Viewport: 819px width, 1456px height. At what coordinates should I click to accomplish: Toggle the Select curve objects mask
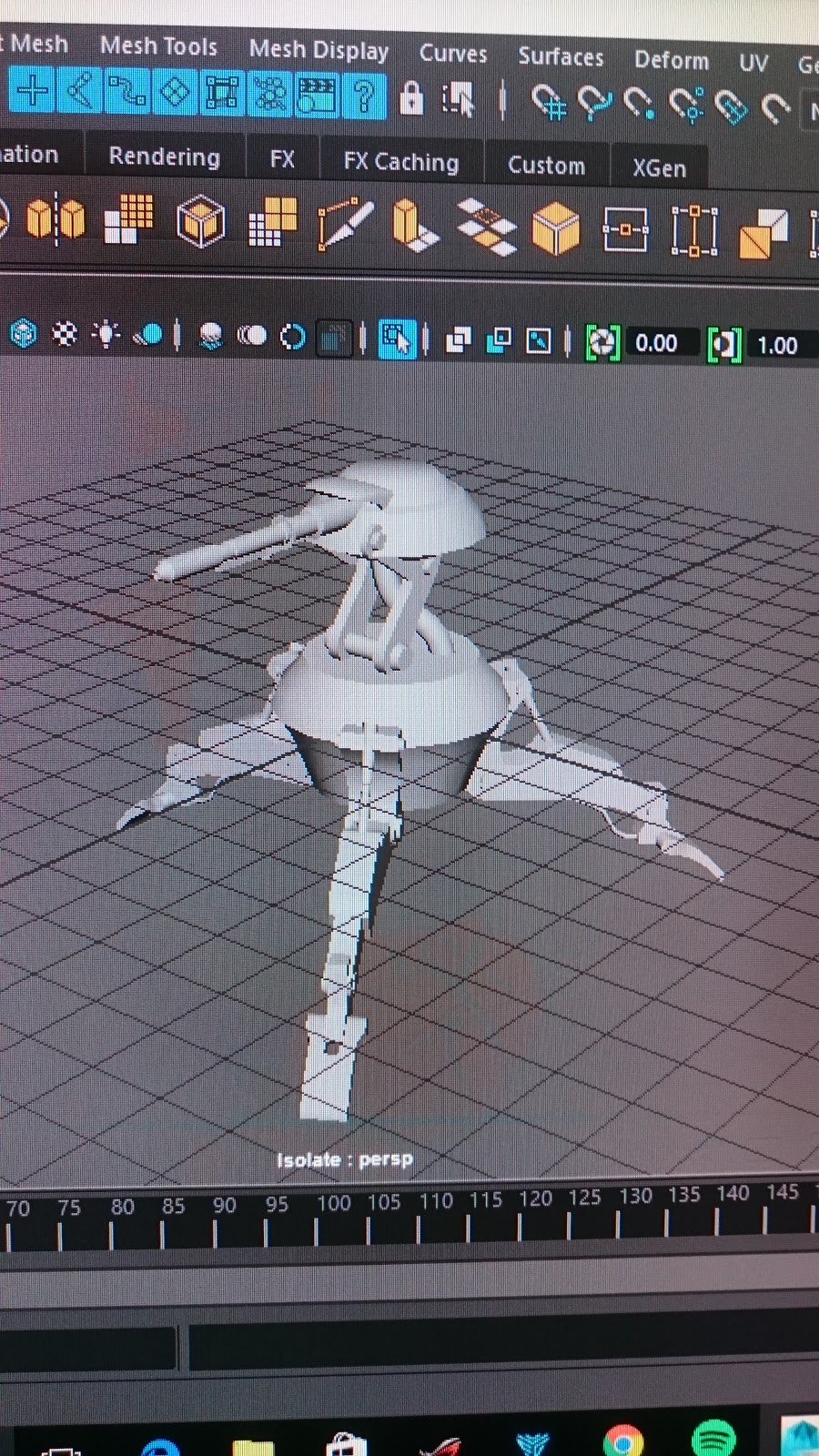tap(126, 93)
